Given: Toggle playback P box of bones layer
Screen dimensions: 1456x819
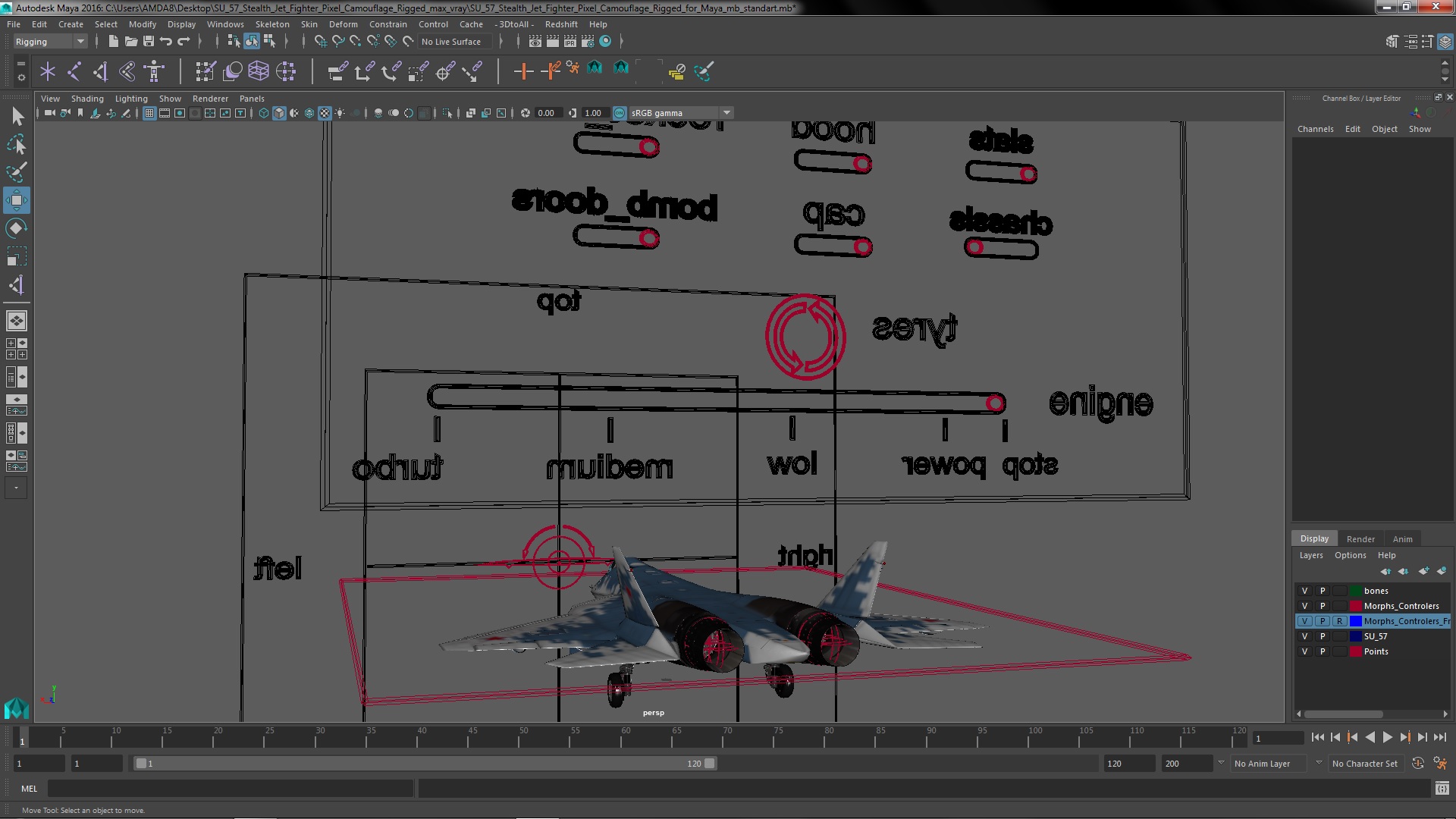Looking at the screenshot, I should click(x=1323, y=591).
